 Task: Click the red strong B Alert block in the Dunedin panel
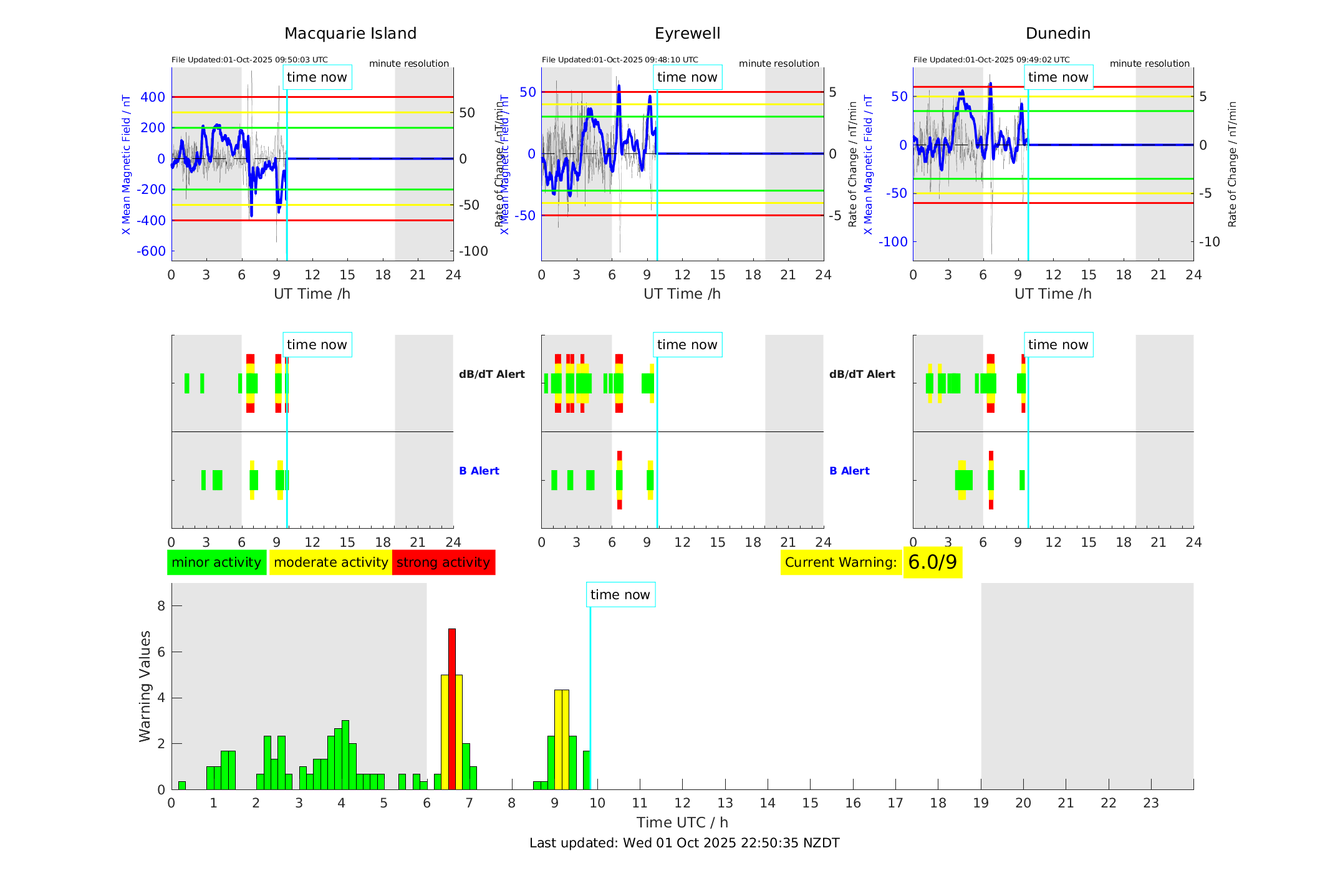coord(991,456)
